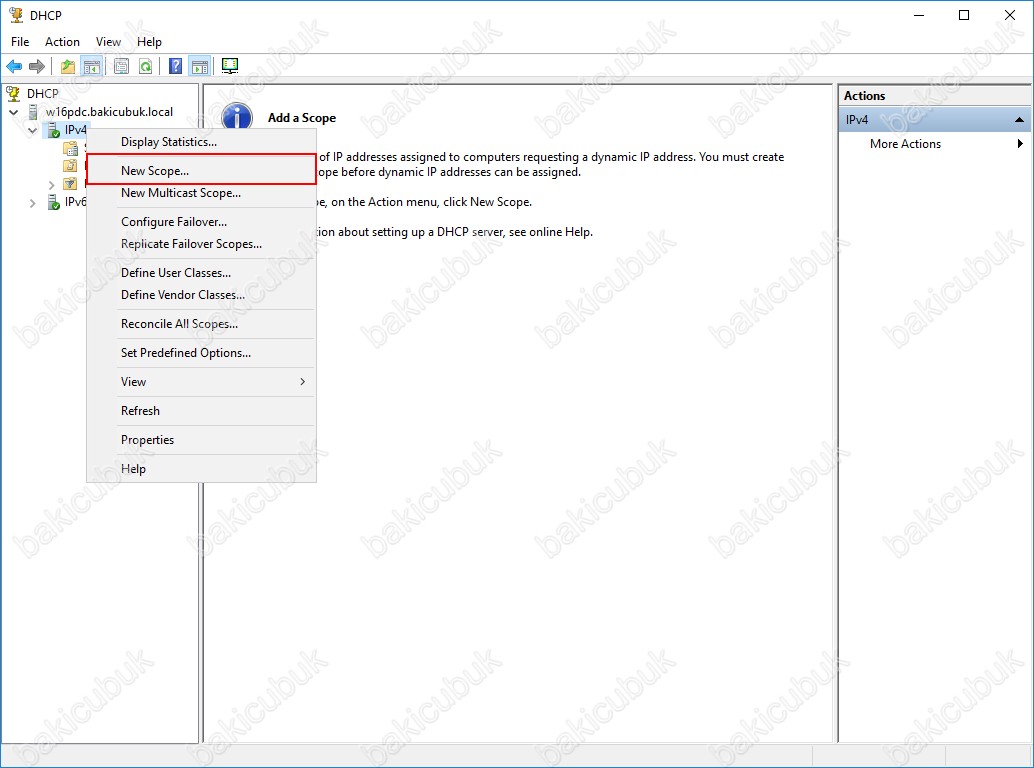The width and height of the screenshot is (1034, 768).
Task: Collapse the w16pdc.bakicubuk.local server node
Action: coord(14,112)
